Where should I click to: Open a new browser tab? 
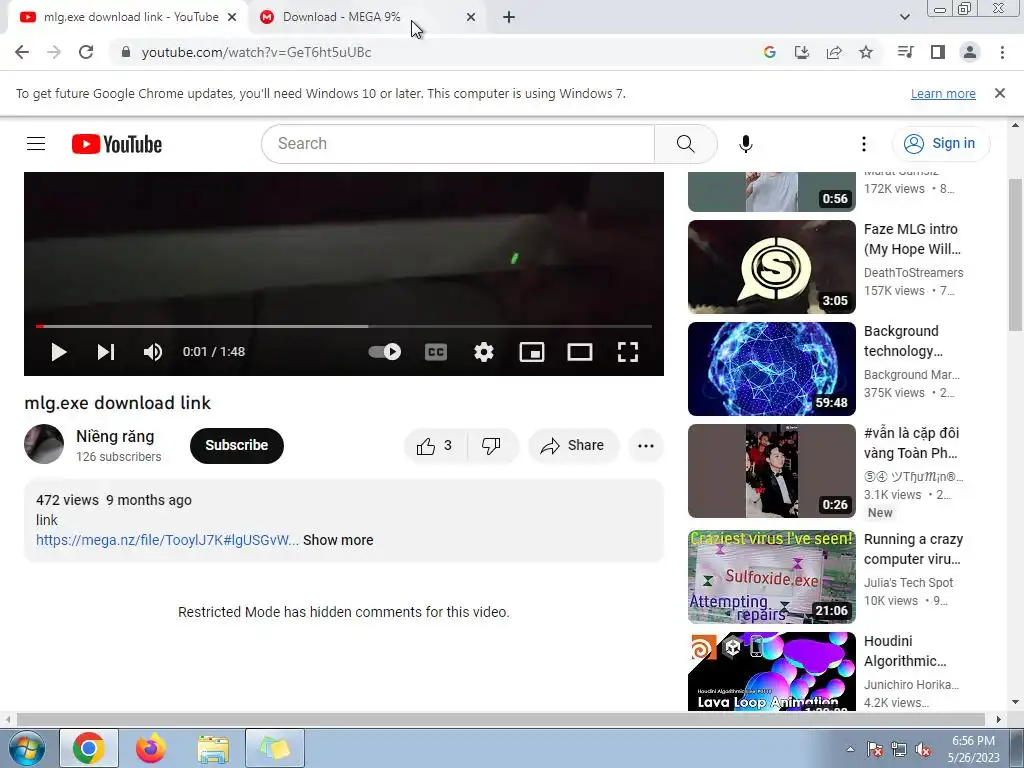click(x=509, y=17)
